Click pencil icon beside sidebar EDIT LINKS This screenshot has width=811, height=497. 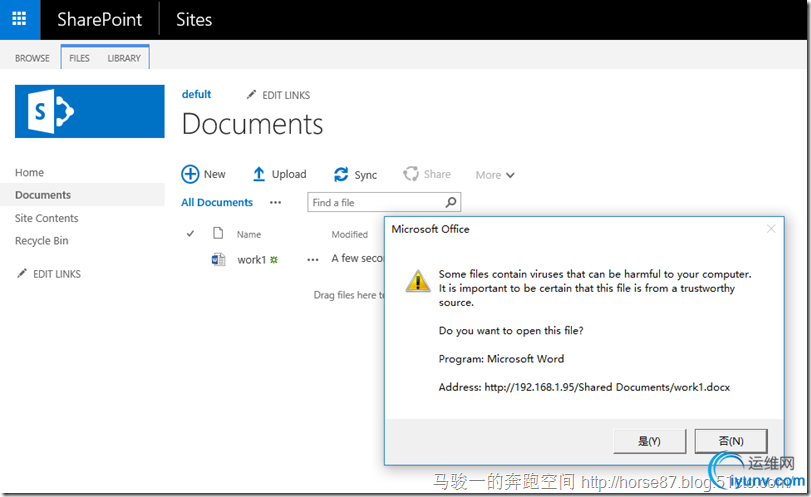(x=22, y=273)
